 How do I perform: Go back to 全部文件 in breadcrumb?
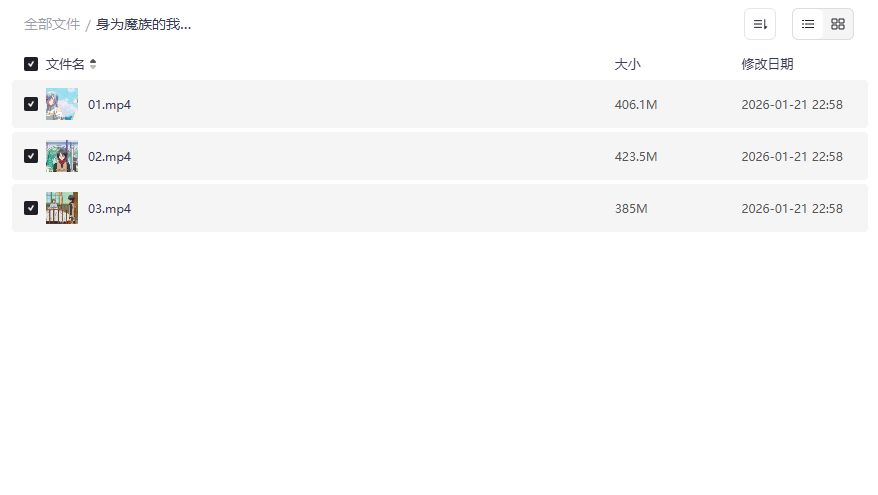[x=52, y=24]
